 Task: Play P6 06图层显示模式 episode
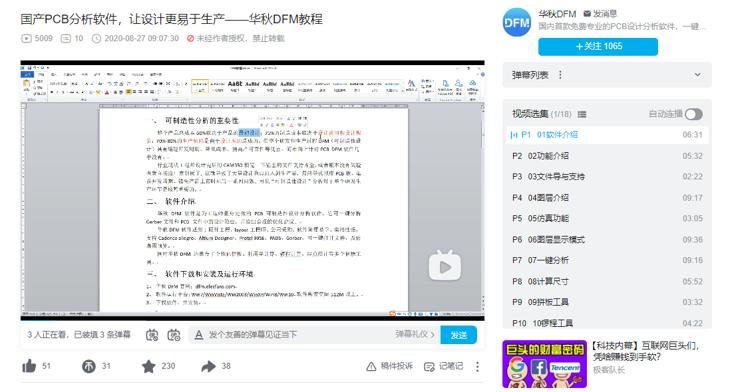(607, 239)
